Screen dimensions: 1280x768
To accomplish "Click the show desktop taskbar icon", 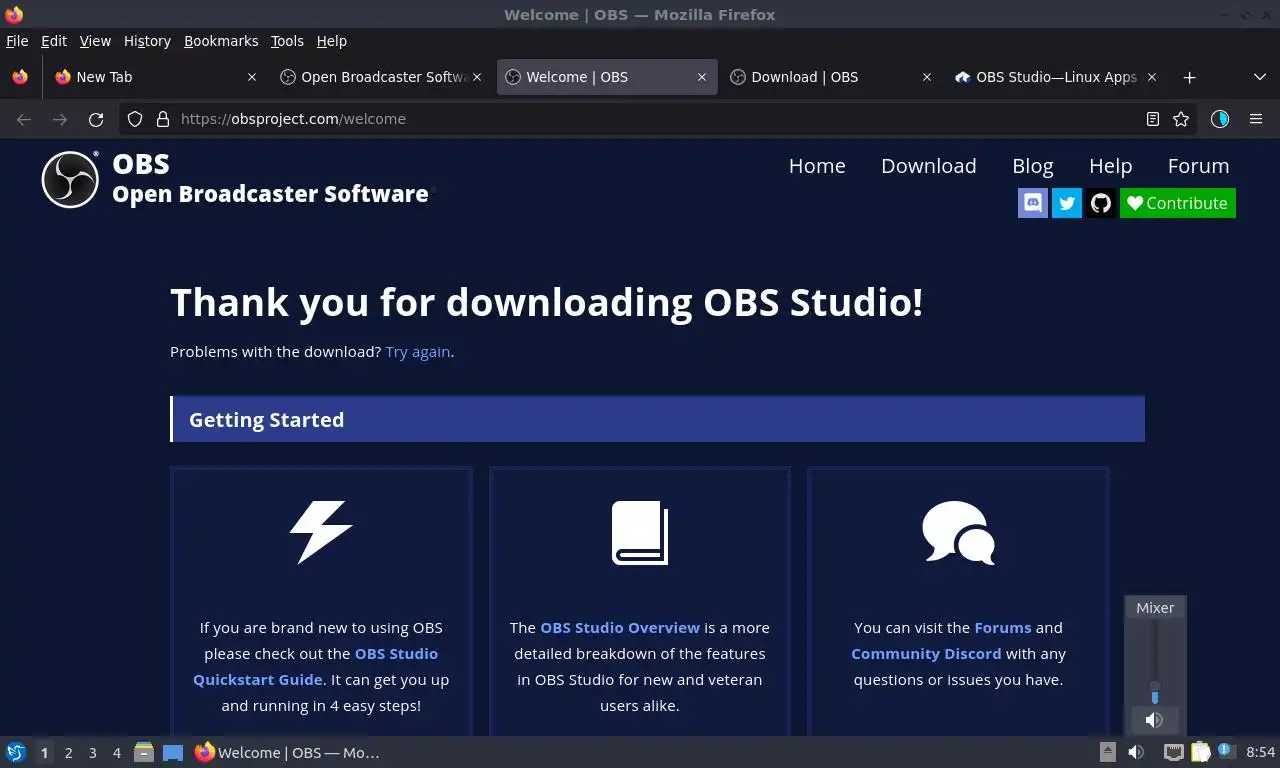I will coord(173,752).
